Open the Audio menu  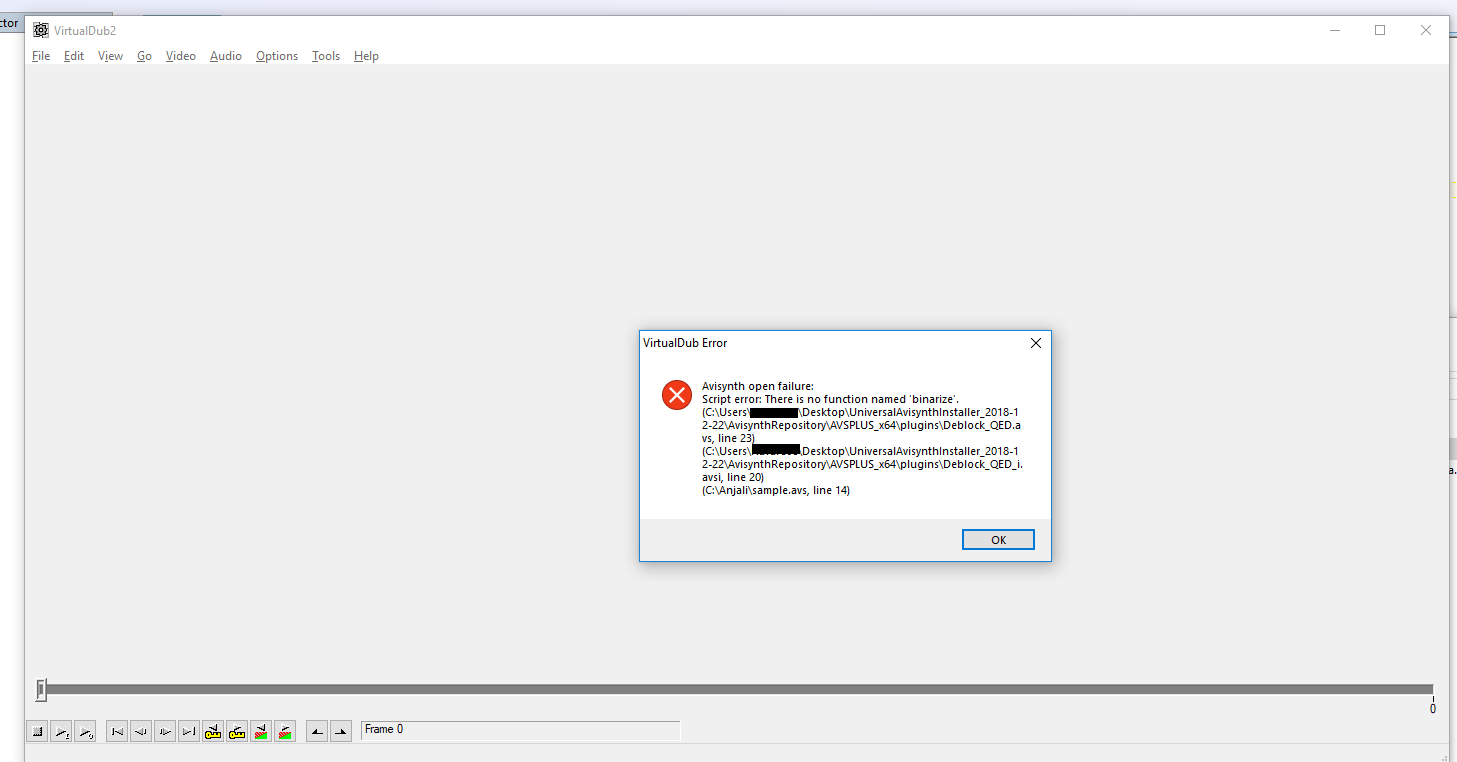click(x=226, y=56)
